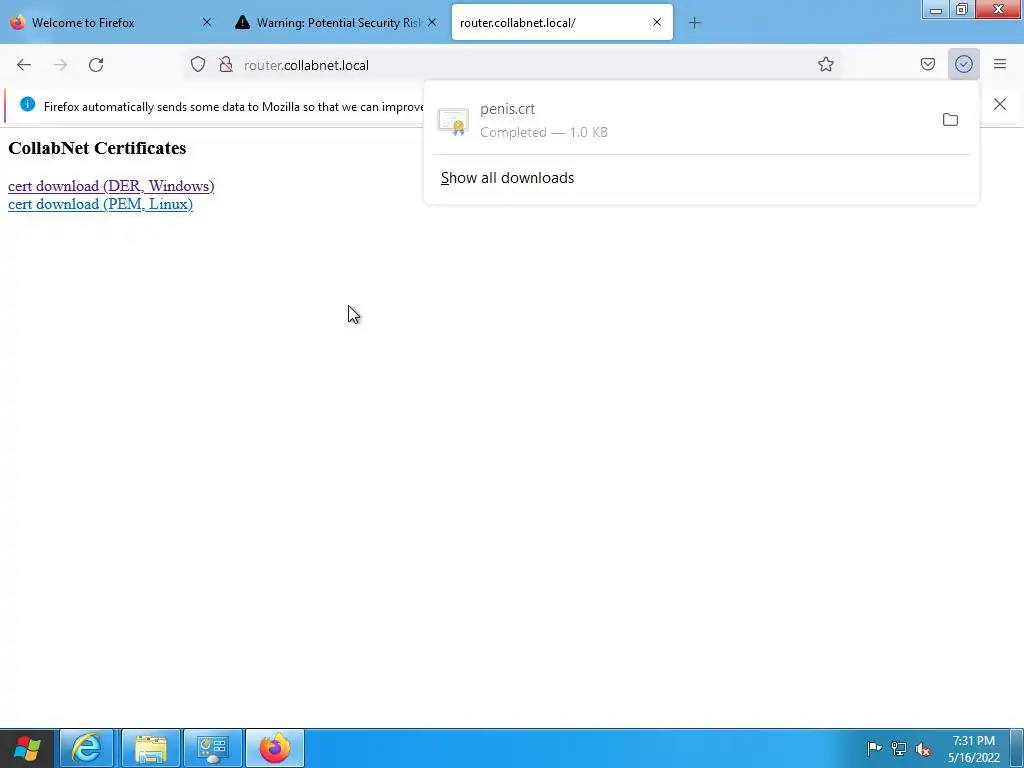Show penis.crt in its folder
Image resolution: width=1024 pixels, height=768 pixels.
[950, 120]
